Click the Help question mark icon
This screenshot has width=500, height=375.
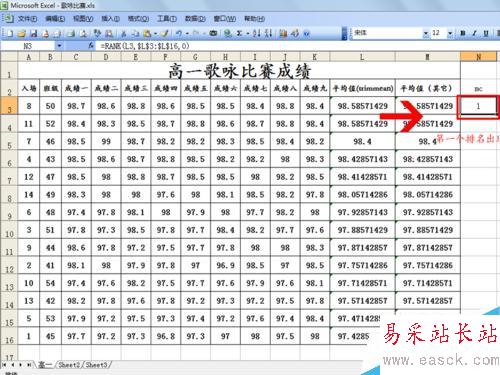pos(307,33)
